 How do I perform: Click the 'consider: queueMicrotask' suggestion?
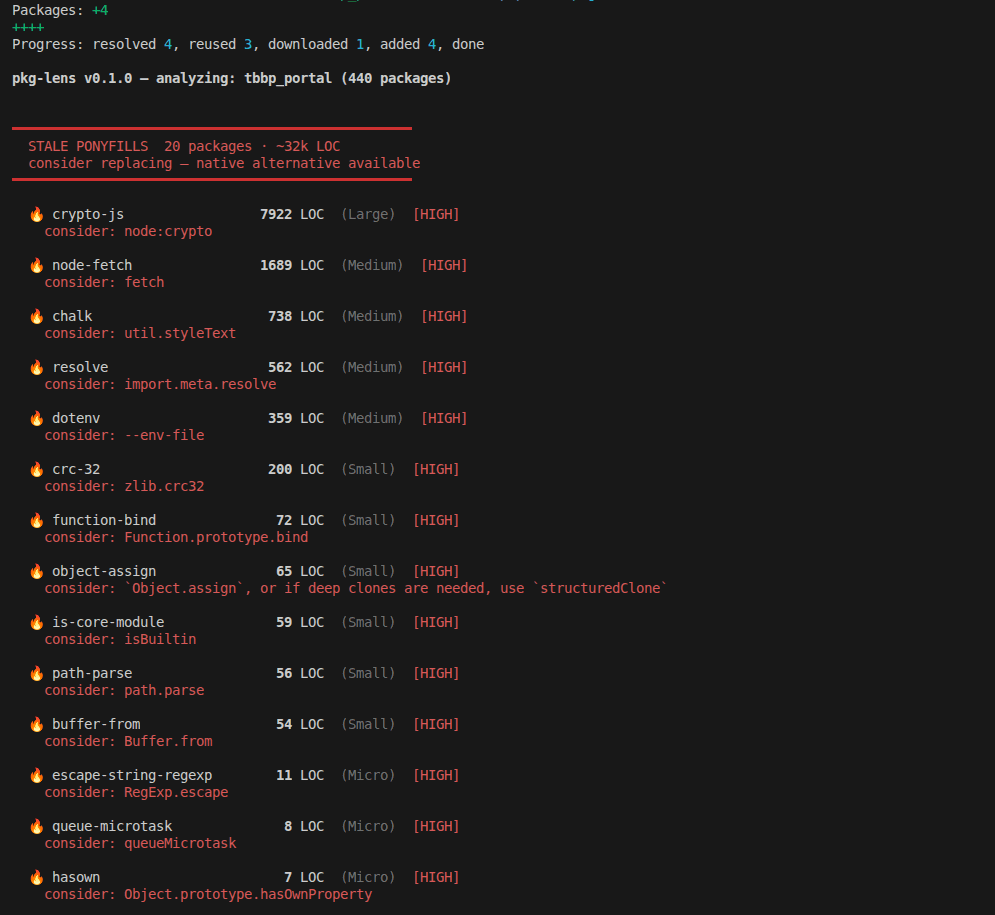tap(140, 843)
